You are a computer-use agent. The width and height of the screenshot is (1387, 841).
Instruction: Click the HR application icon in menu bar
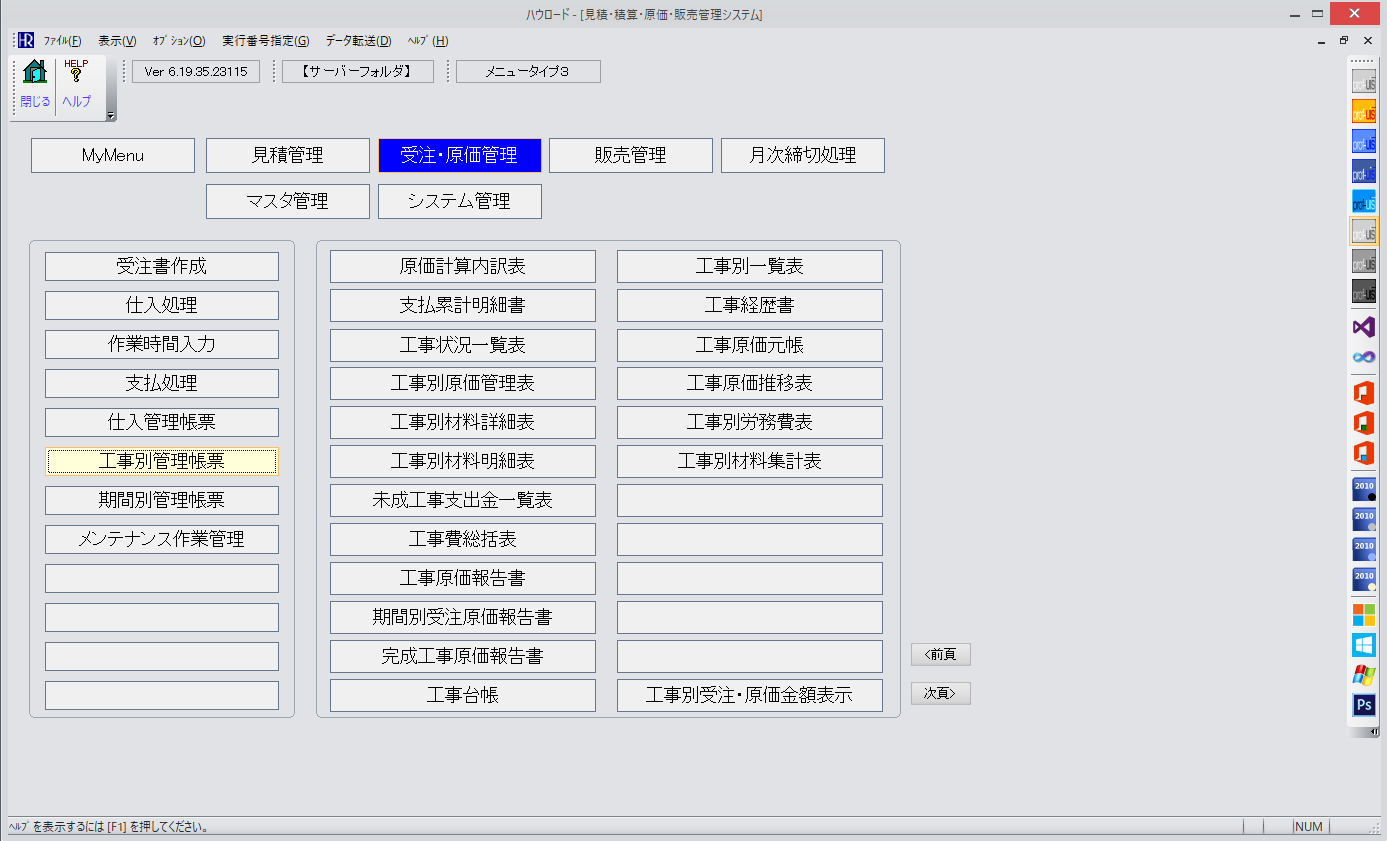click(x=25, y=41)
